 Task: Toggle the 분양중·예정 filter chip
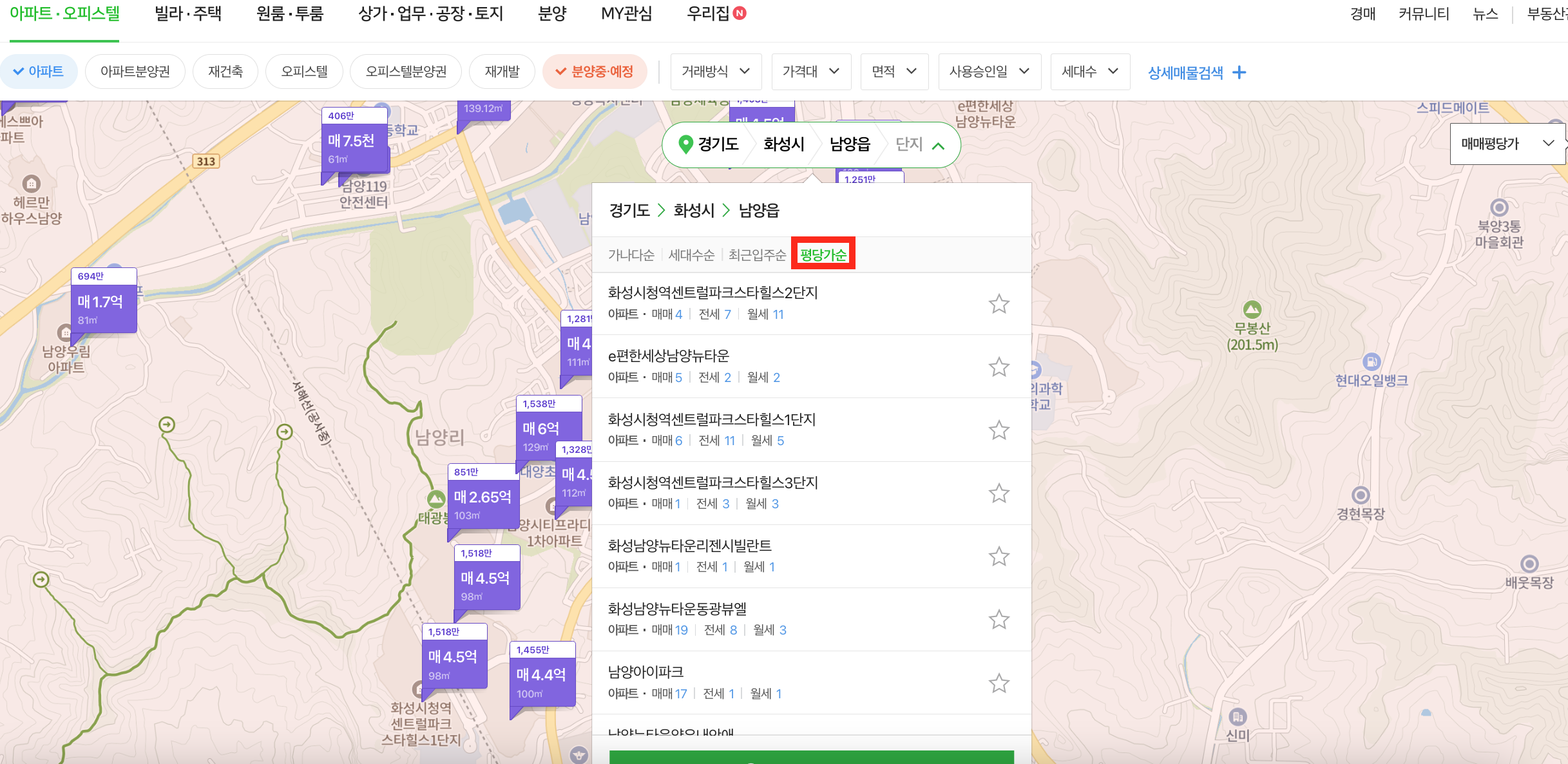pos(595,72)
